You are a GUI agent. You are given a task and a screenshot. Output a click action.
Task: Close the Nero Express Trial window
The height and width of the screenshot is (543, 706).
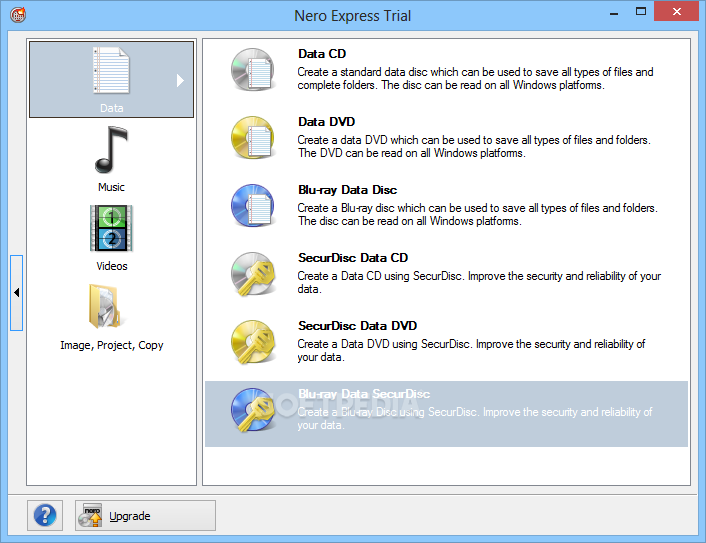[676, 12]
